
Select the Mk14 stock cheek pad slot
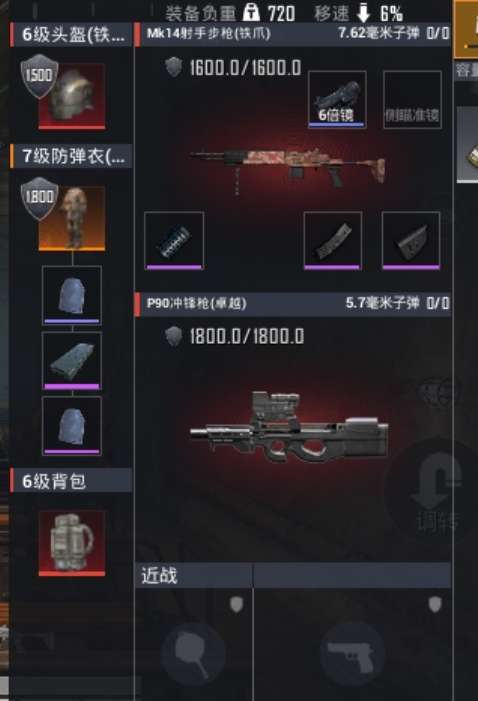coord(411,241)
